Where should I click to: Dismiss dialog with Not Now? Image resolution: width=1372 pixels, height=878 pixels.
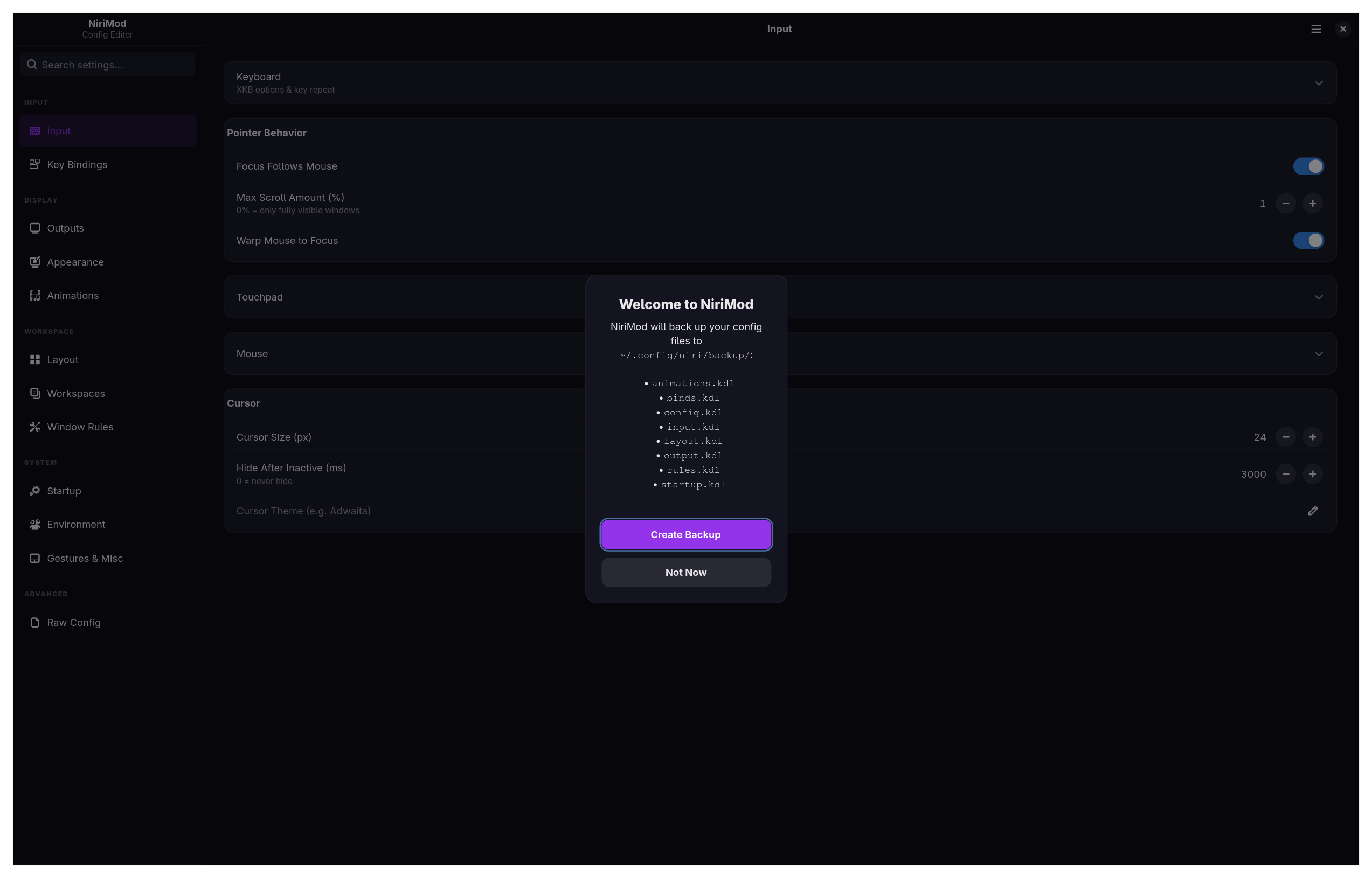[685, 572]
